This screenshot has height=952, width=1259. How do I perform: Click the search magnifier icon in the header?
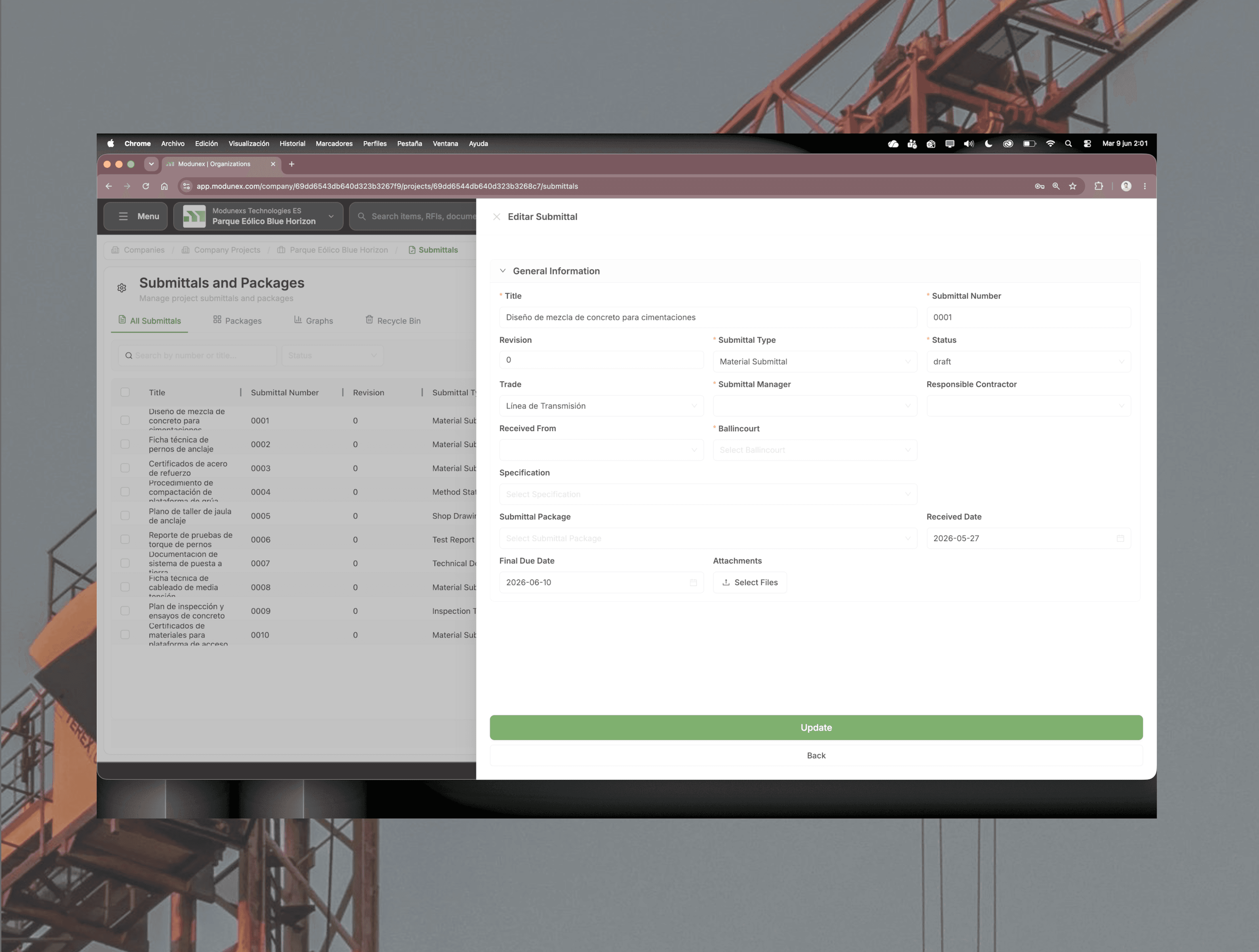[x=361, y=216]
